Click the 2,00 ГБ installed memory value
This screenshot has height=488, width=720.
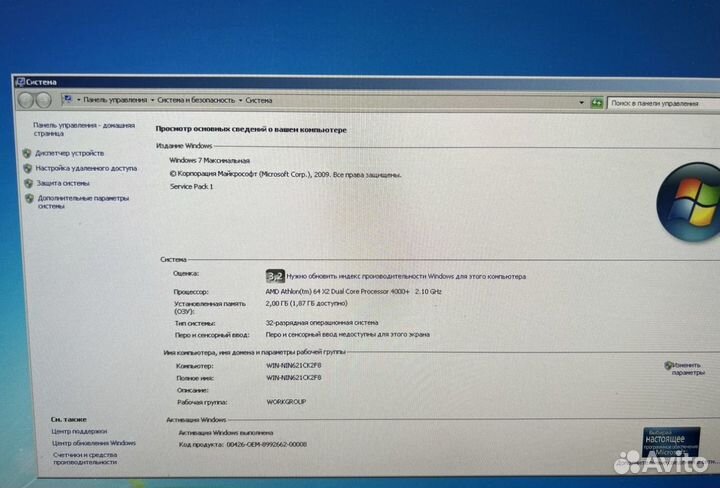click(x=306, y=303)
